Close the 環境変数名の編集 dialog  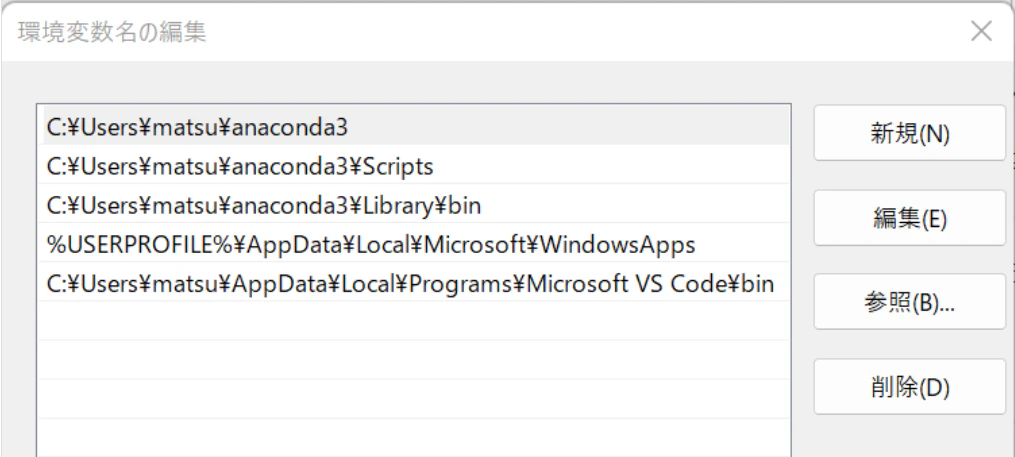click(981, 30)
